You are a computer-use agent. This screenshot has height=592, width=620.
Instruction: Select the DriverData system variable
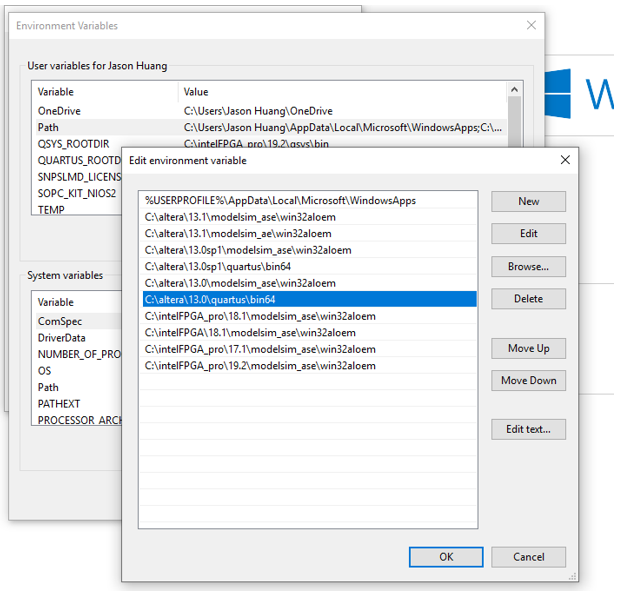point(79,338)
